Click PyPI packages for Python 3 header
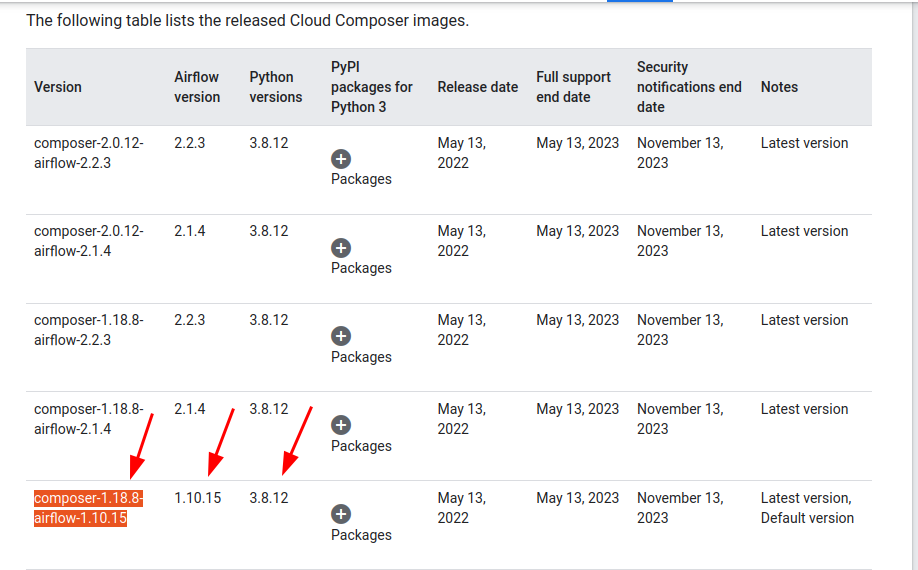The width and height of the screenshot is (918, 570). pos(372,87)
